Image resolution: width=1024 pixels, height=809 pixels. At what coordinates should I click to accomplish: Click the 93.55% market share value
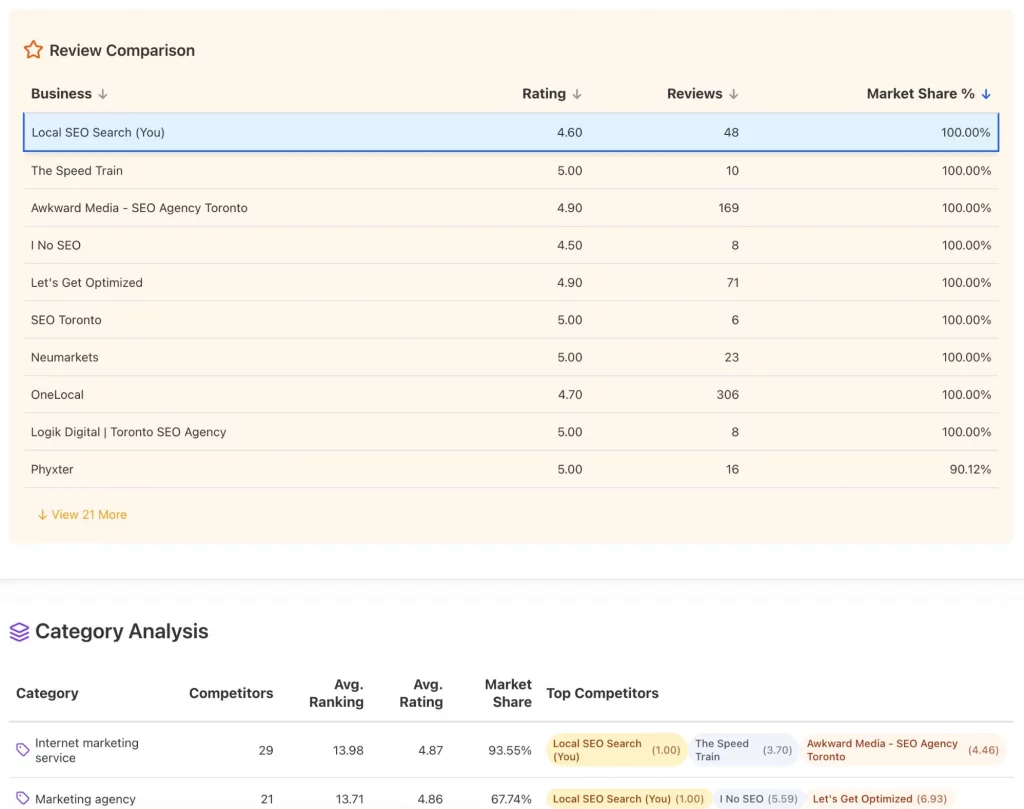[x=510, y=750]
